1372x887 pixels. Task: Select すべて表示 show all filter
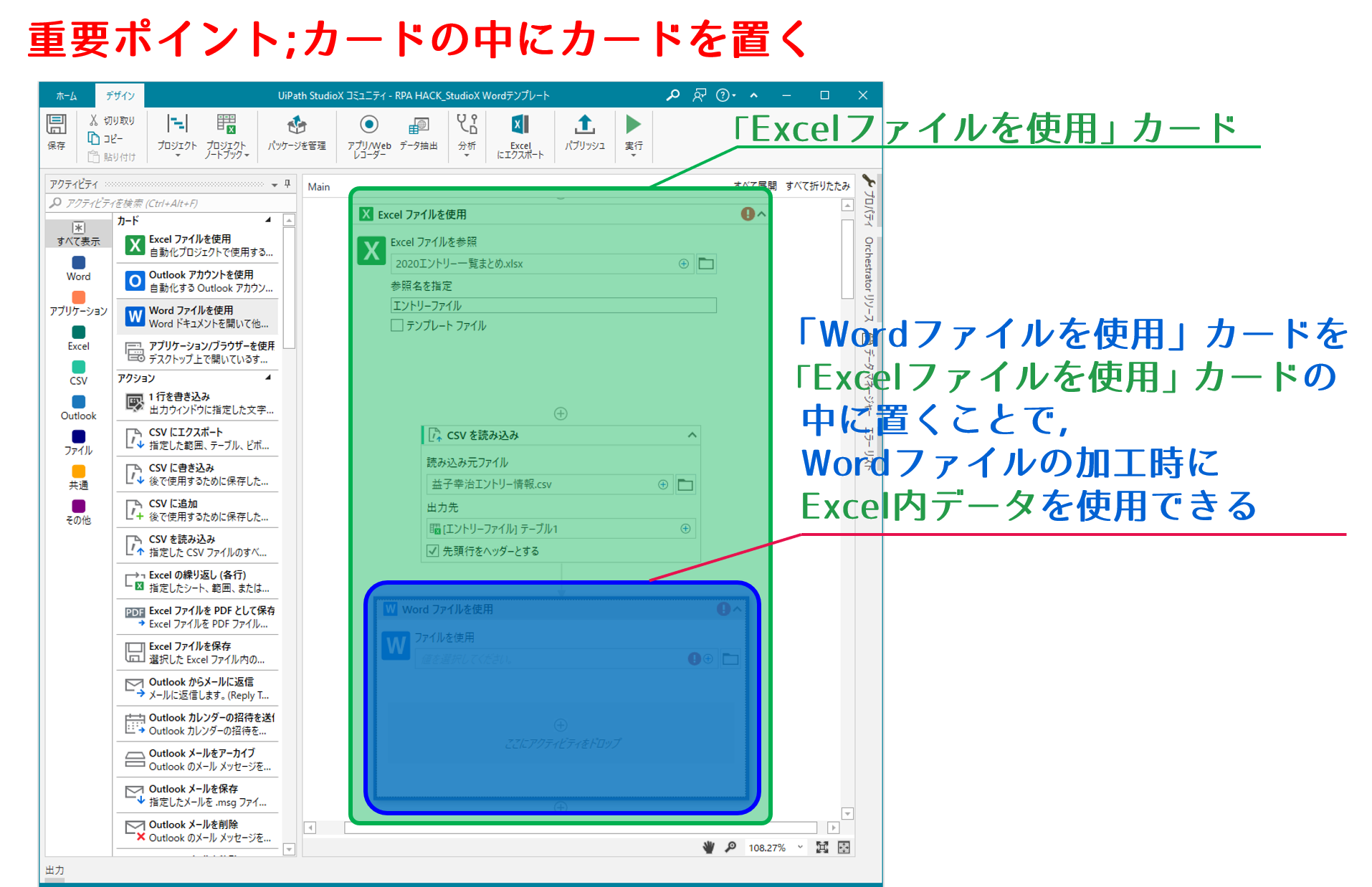pyautogui.click(x=79, y=234)
